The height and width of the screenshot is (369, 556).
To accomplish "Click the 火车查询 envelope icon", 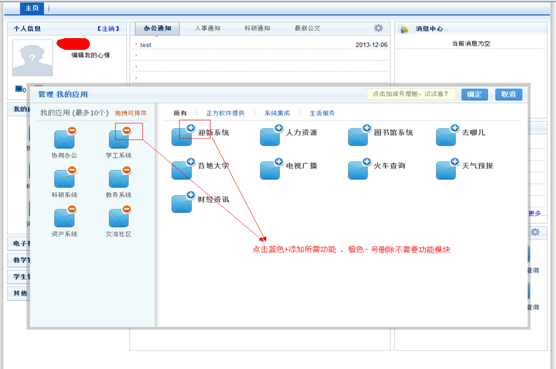I will click(358, 170).
